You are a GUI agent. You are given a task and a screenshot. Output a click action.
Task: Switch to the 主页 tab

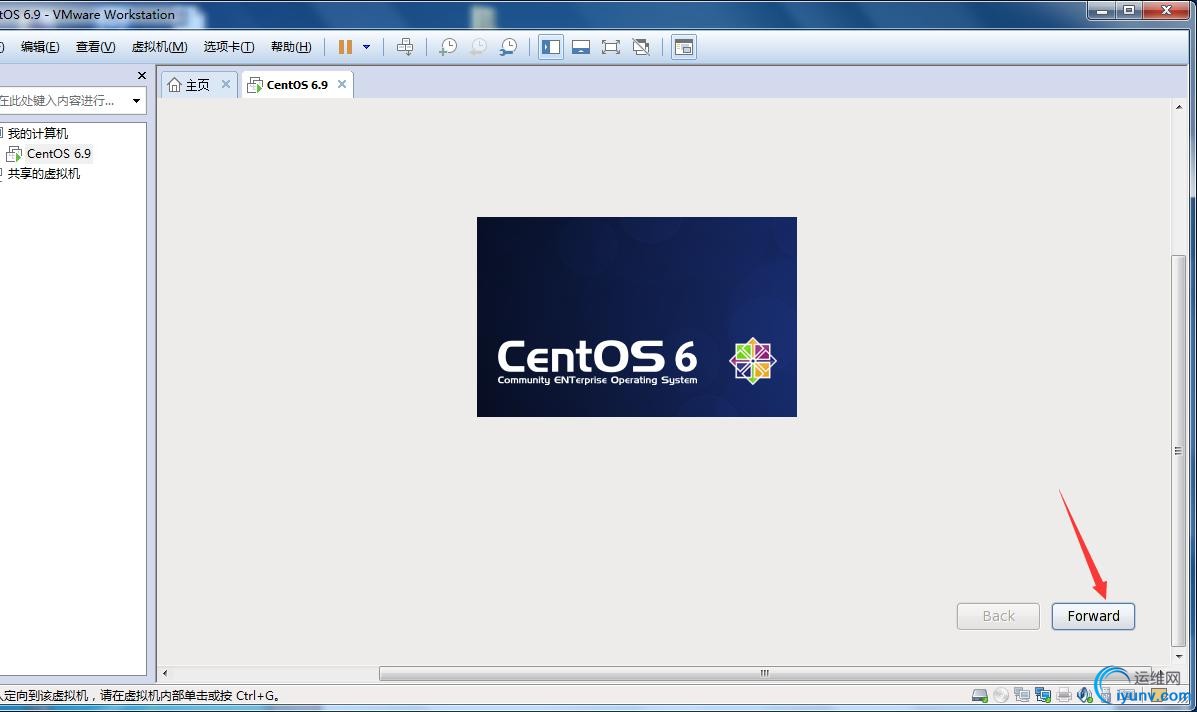[x=198, y=85]
